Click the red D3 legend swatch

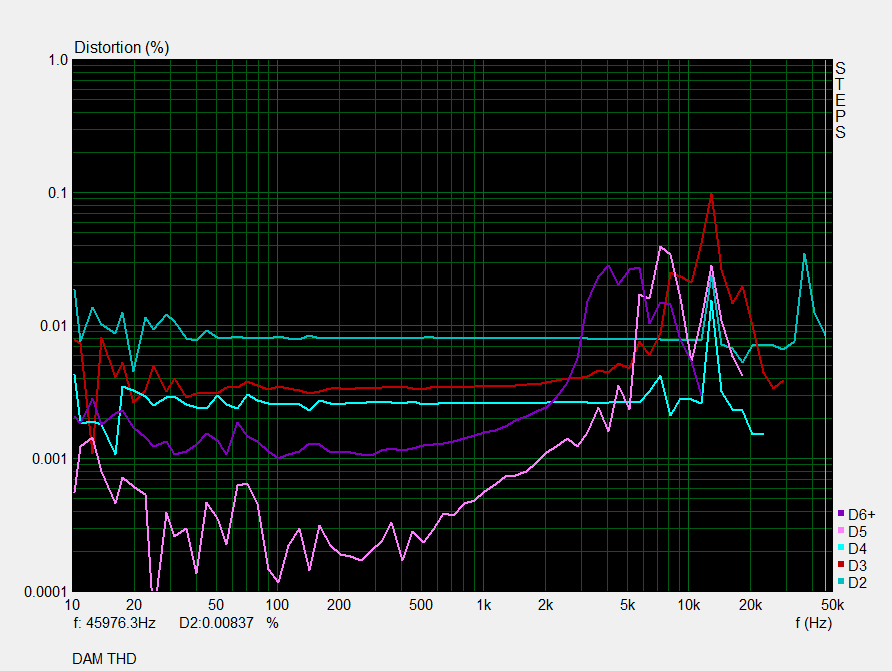coord(841,564)
